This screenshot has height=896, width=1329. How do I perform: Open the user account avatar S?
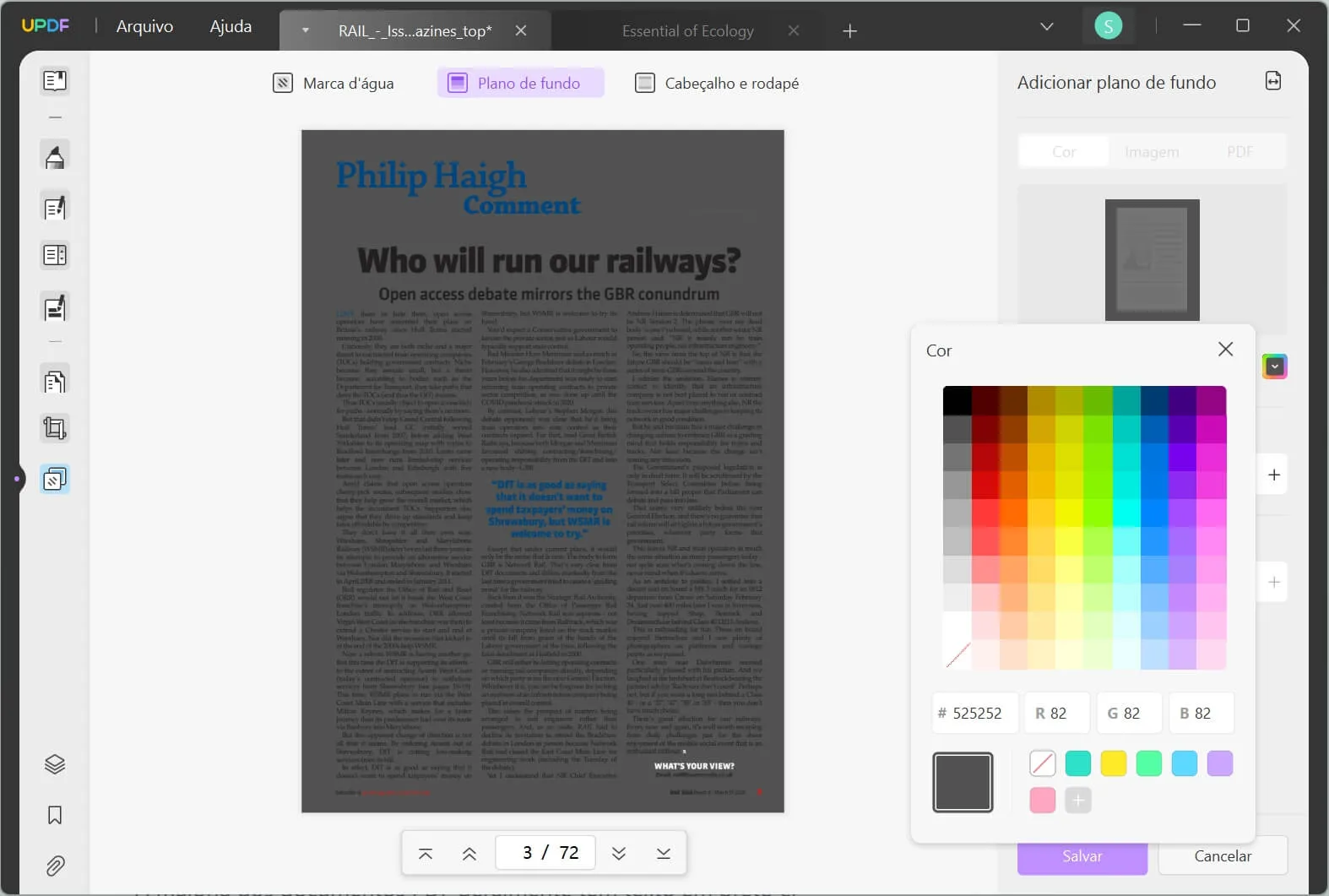pyautogui.click(x=1108, y=26)
